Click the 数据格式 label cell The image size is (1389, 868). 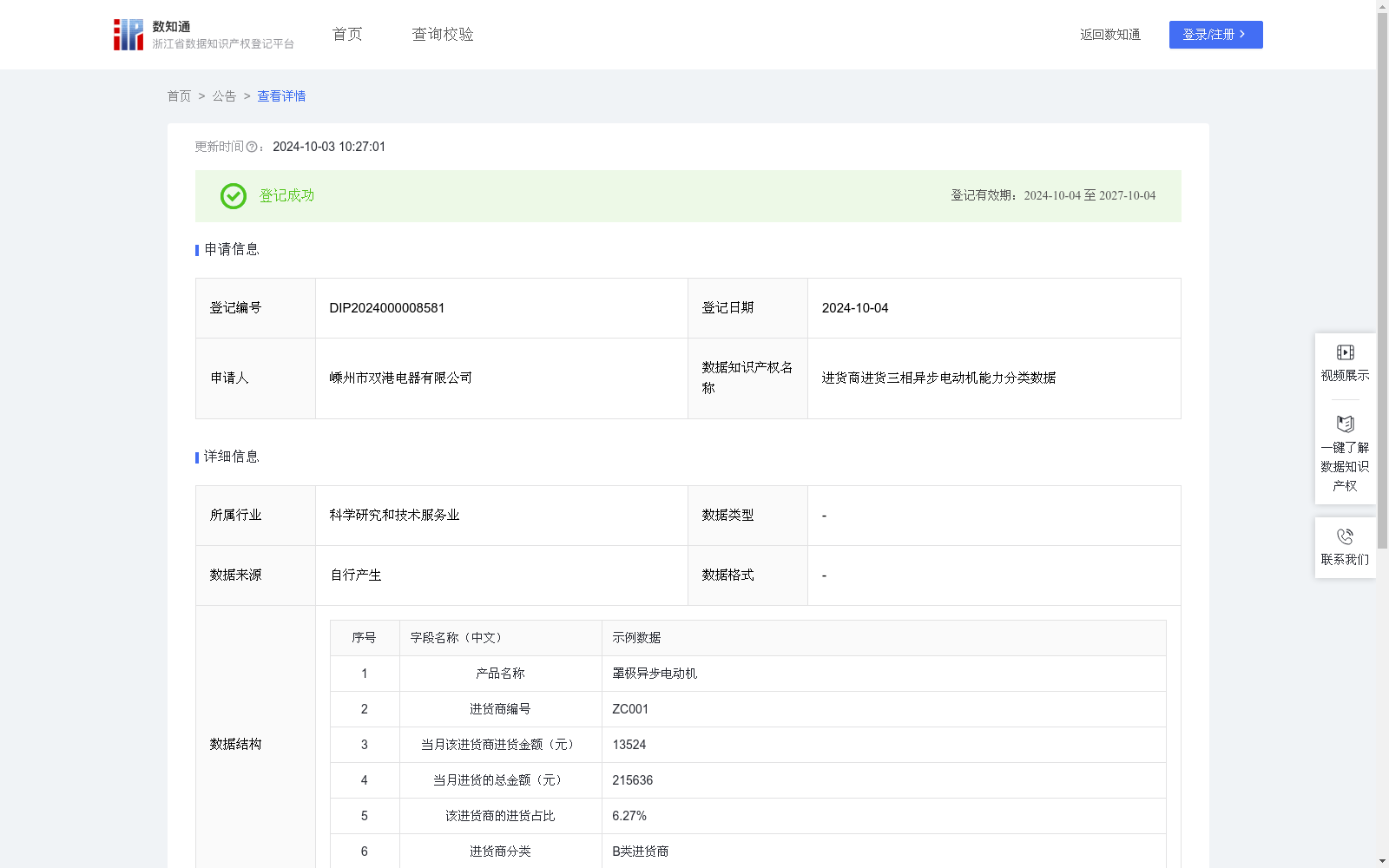coord(747,575)
